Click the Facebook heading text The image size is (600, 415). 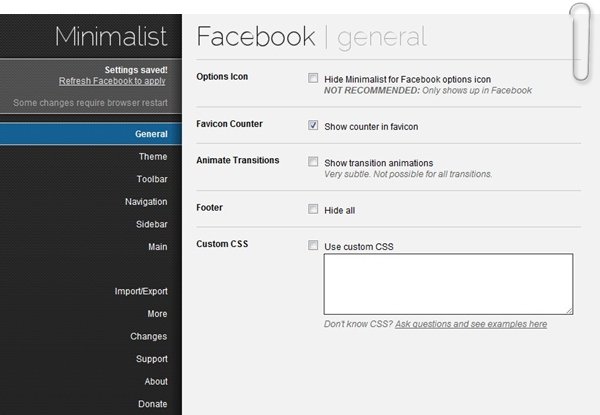point(256,37)
